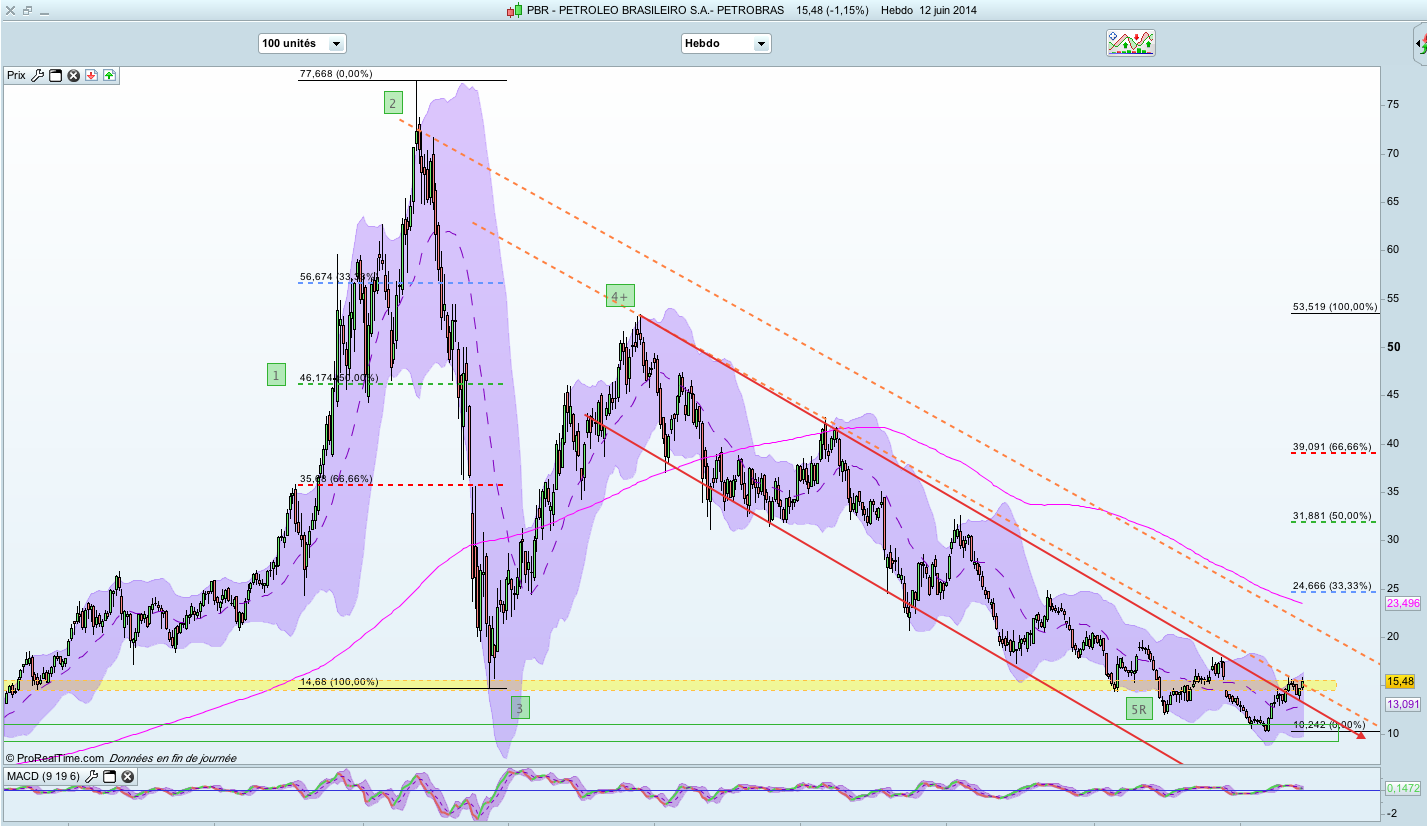Image resolution: width=1427 pixels, height=826 pixels.
Task: Remove the Prix panel with its X icon
Action: point(73,75)
